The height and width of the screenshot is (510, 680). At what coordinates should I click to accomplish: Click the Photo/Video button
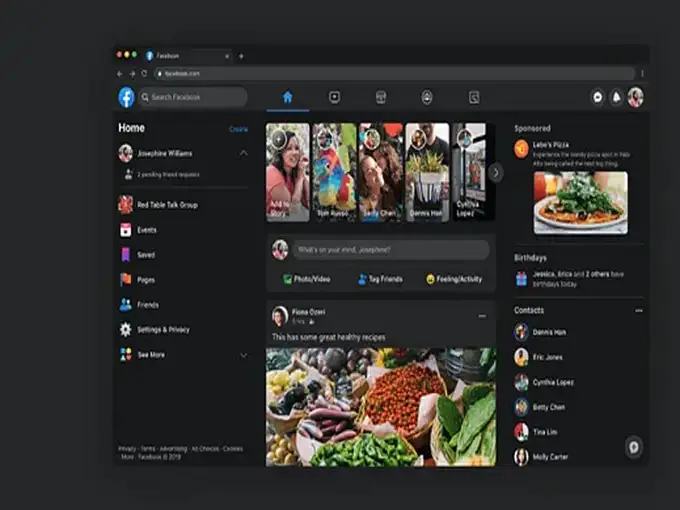coord(306,279)
